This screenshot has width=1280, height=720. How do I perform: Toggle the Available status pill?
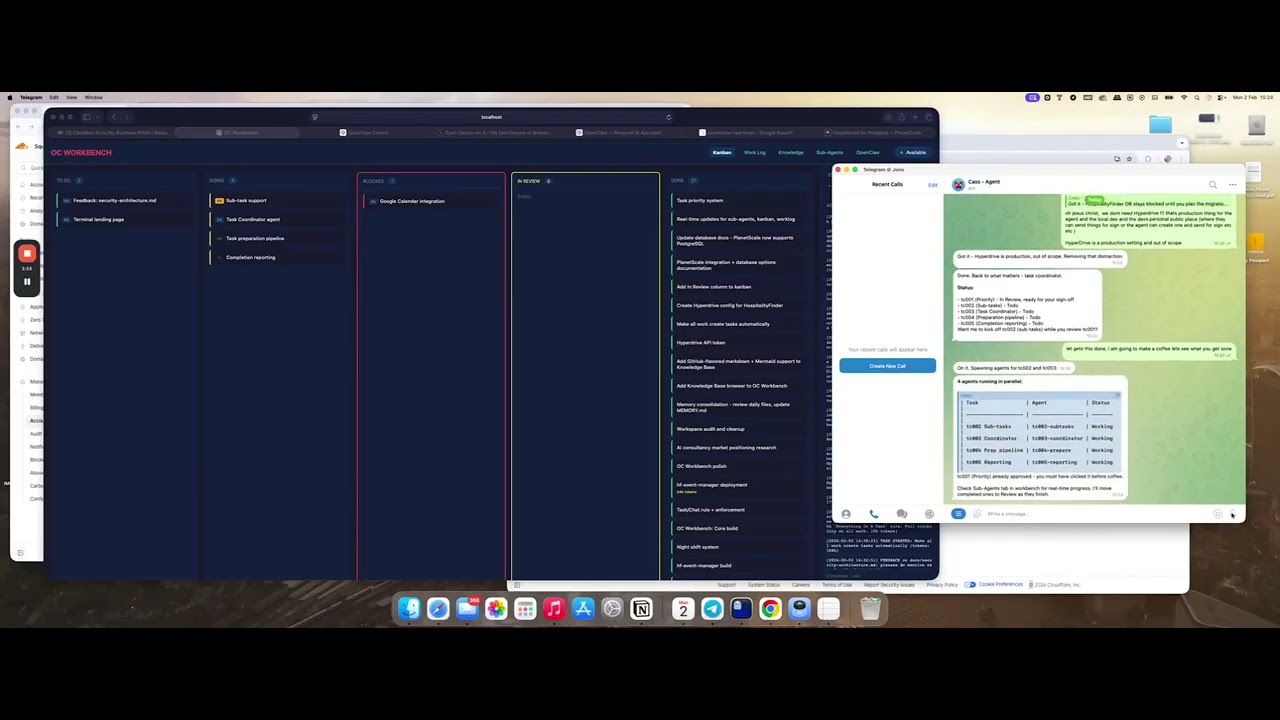click(913, 152)
